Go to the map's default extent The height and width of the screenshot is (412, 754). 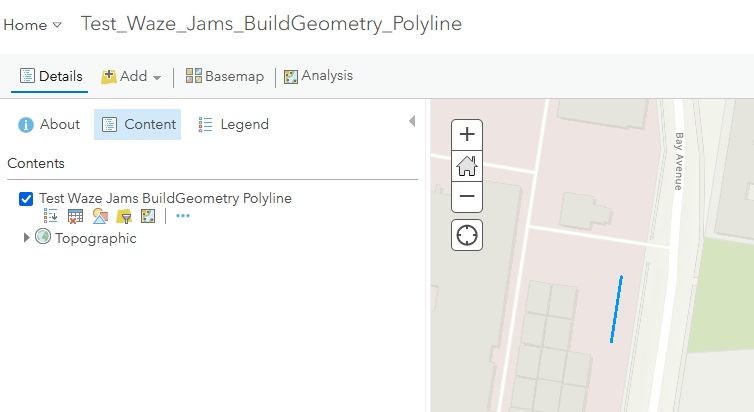click(x=467, y=166)
